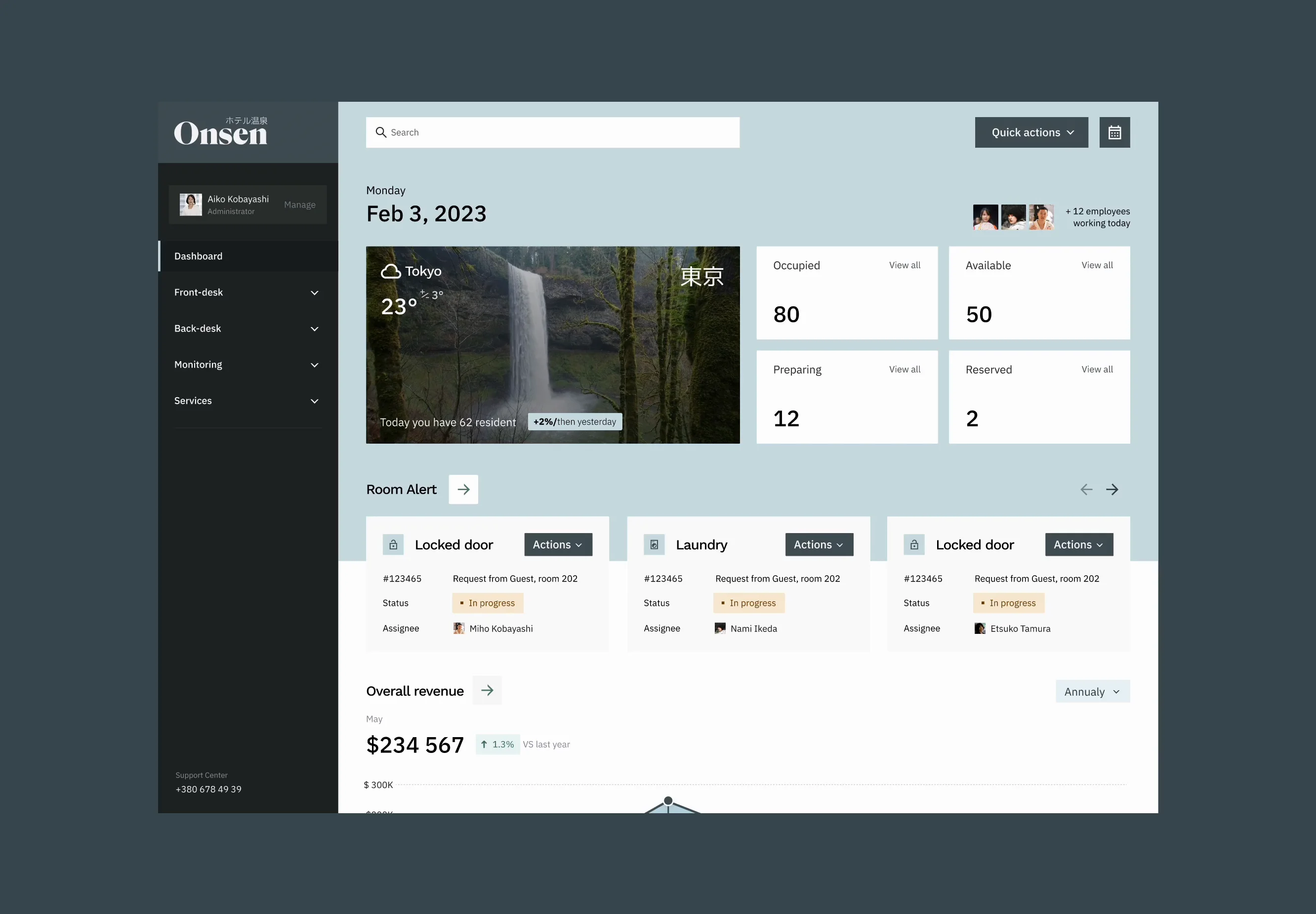Click the lock icon on first Locked door alert
Screen dimensions: 1316x914
point(393,544)
